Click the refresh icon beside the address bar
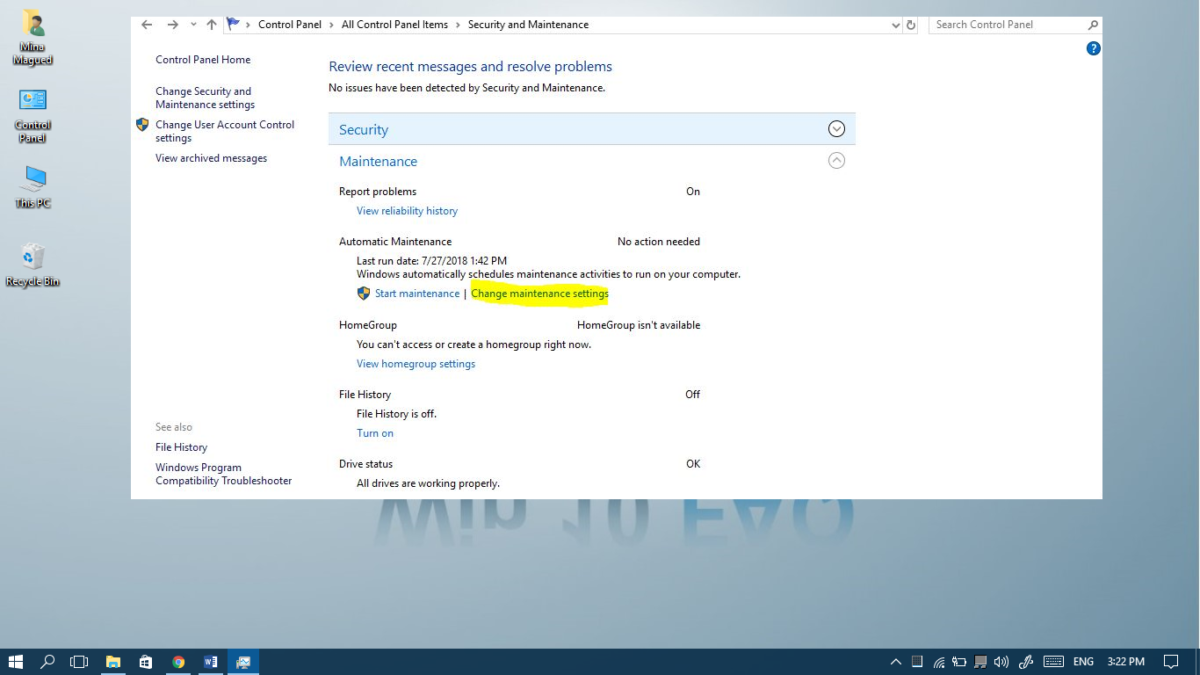Screen dimensions: 1200x675 tap(910, 24)
